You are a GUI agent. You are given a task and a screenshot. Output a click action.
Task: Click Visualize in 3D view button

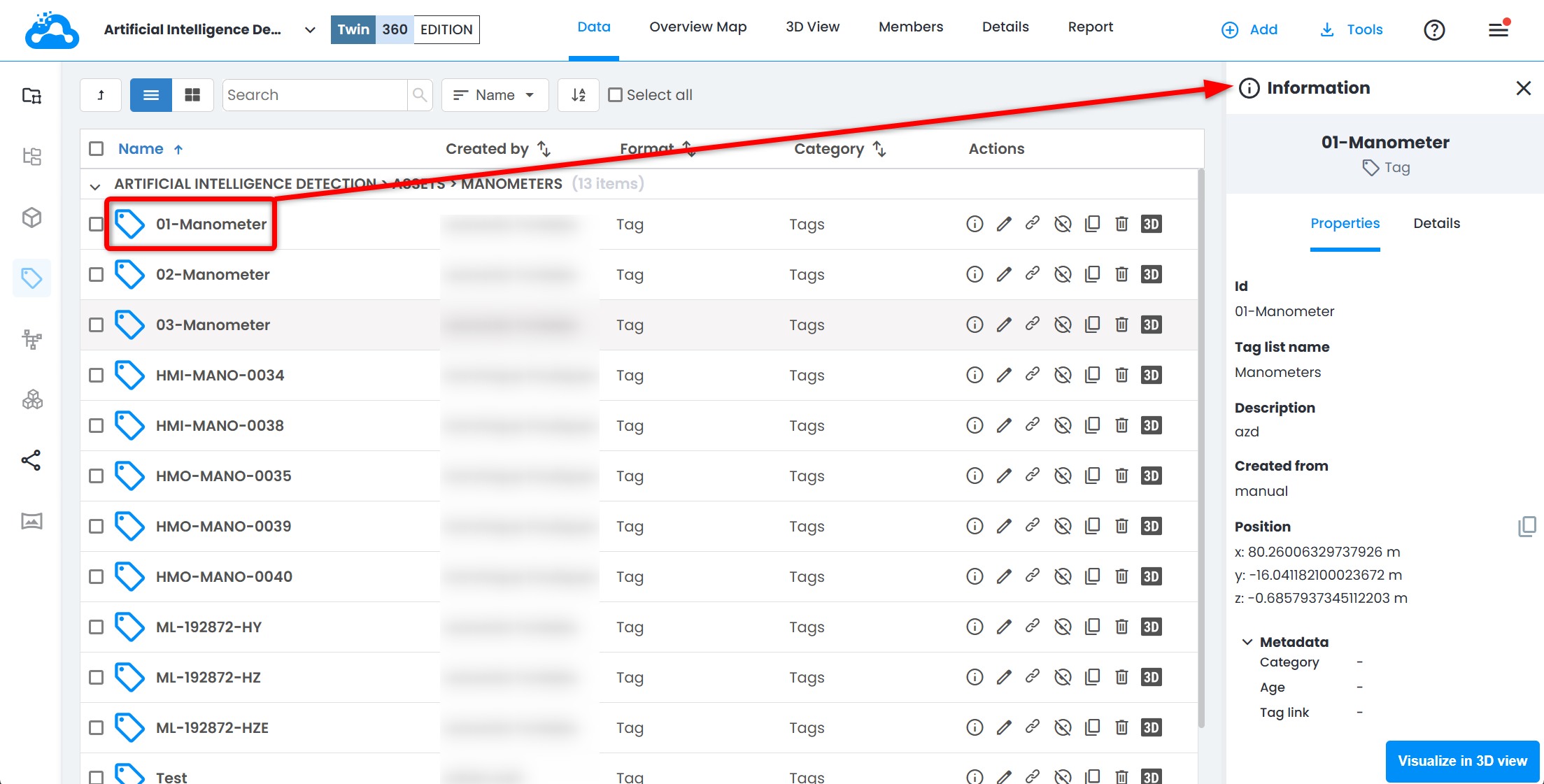1462,761
